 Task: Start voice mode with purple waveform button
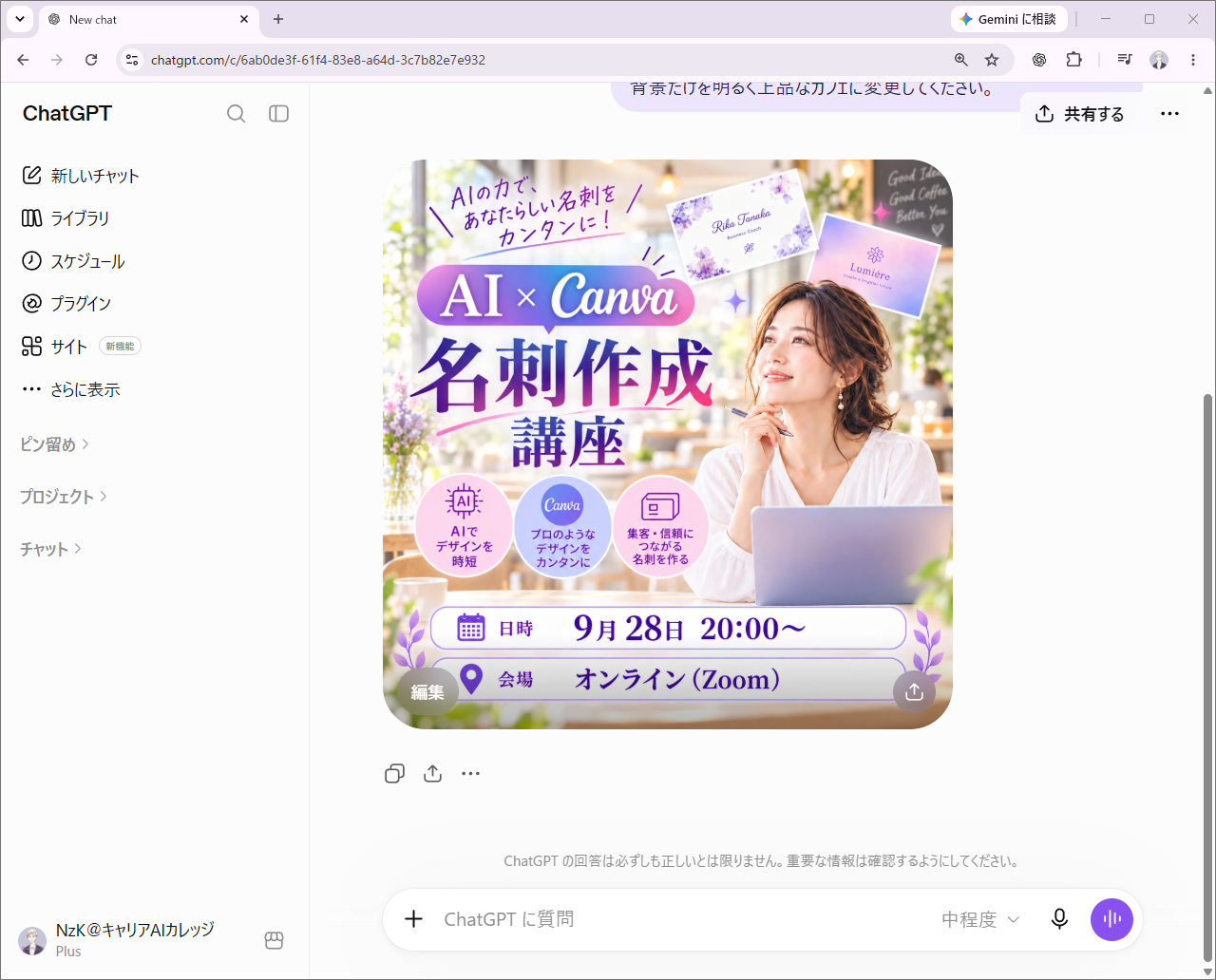pos(1111,919)
